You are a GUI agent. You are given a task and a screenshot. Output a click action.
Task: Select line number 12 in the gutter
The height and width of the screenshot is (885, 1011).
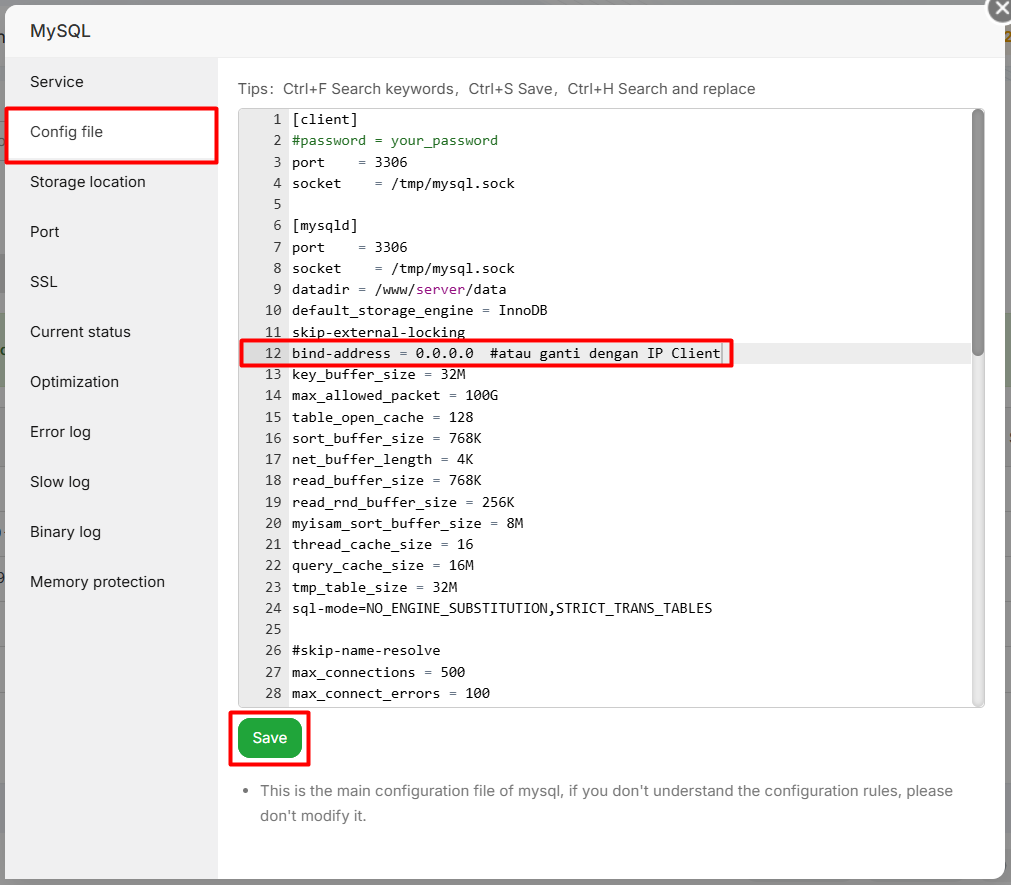[272, 352]
